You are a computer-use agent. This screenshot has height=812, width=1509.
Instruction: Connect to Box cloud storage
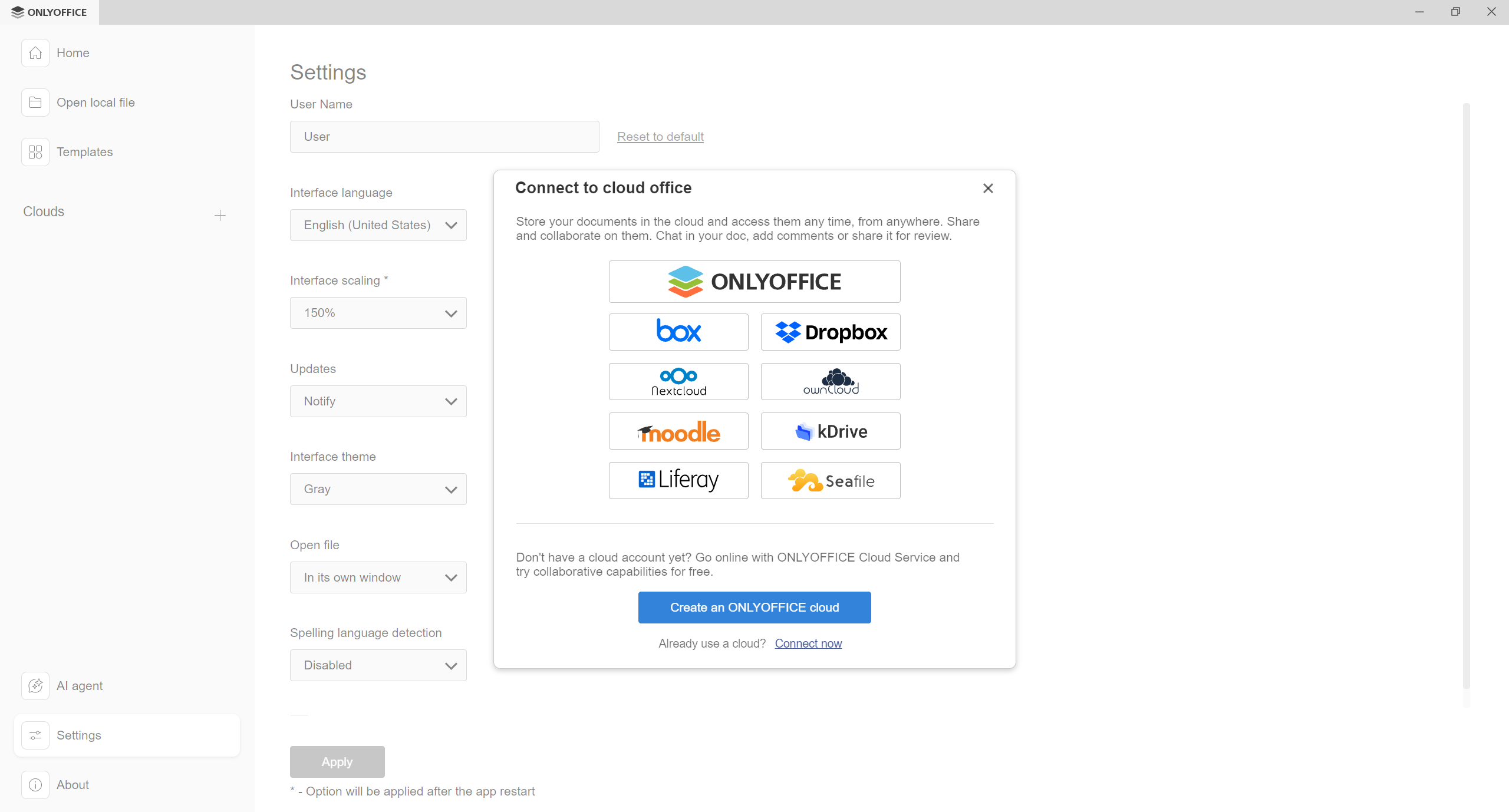point(678,331)
